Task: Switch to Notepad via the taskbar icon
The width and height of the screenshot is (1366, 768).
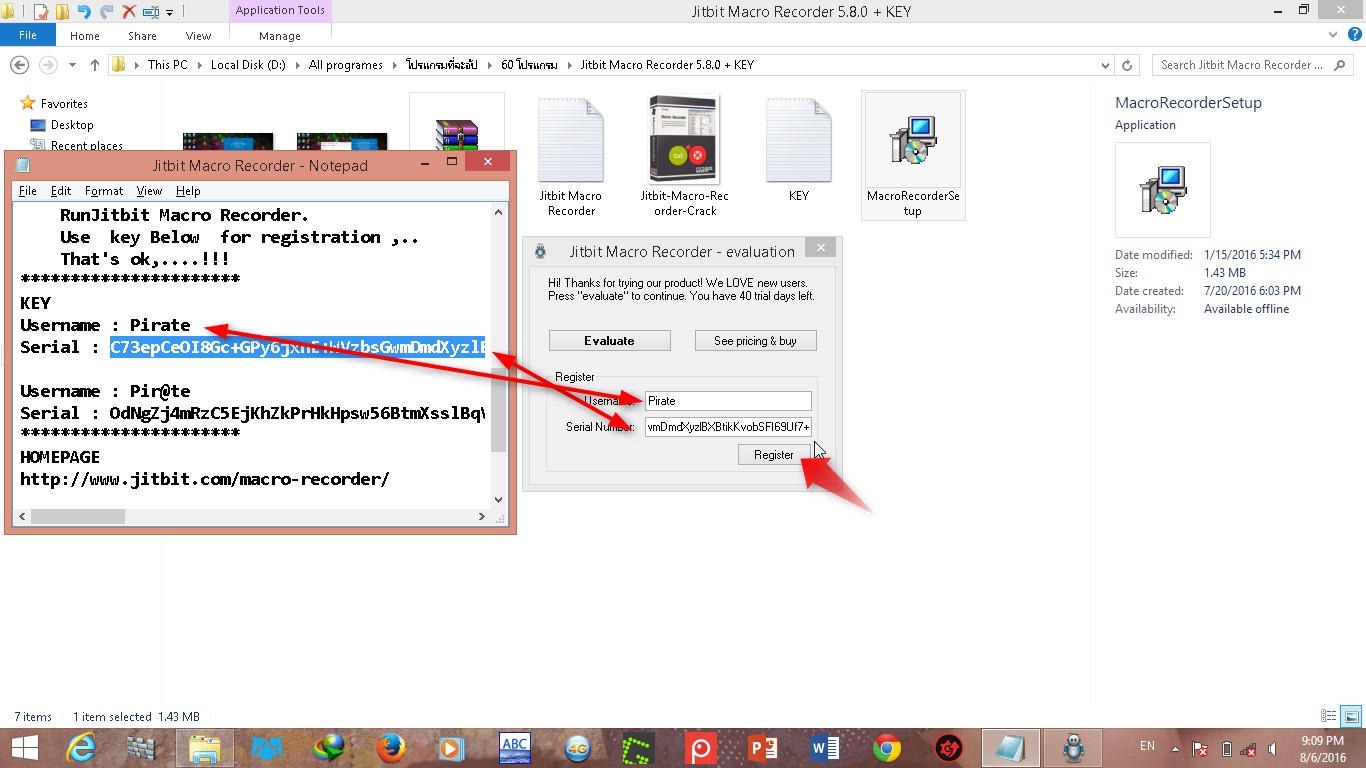Action: [1011, 748]
